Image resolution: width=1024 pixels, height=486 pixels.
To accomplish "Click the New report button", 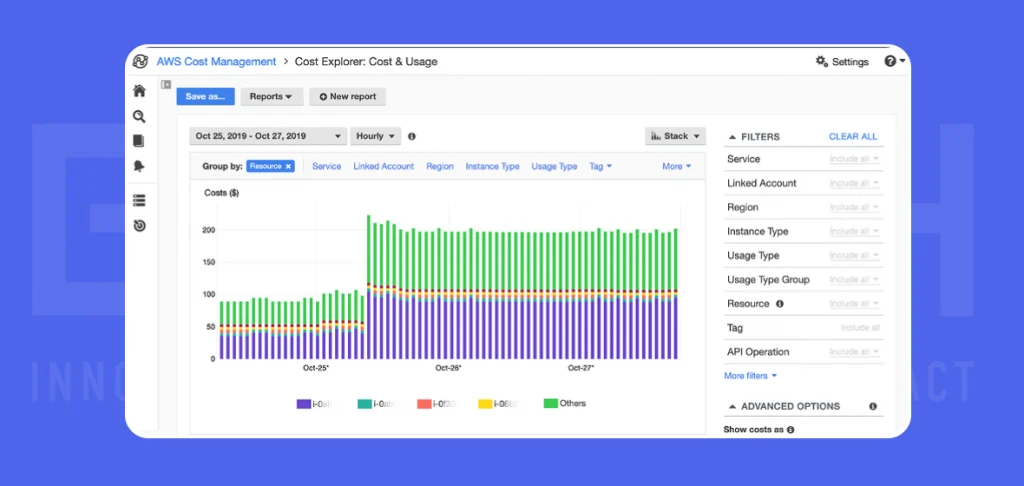I will tap(347, 96).
